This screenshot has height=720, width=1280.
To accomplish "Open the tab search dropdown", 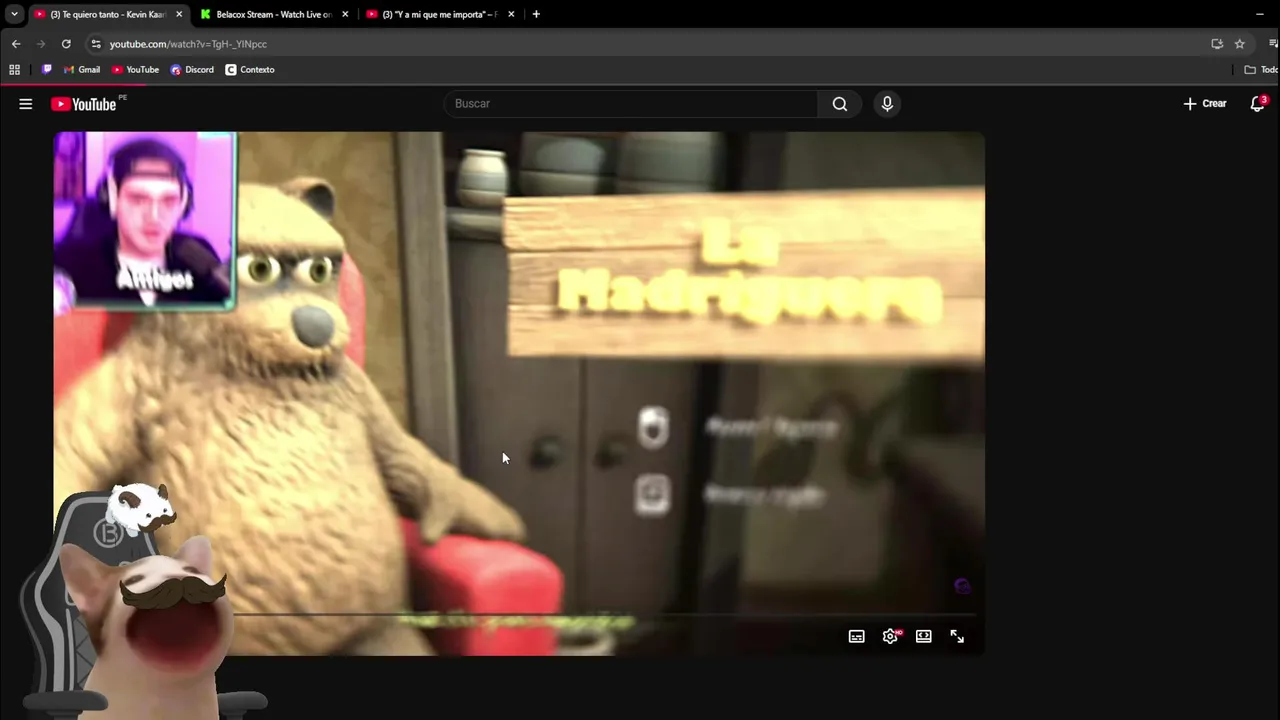I will [x=14, y=14].
